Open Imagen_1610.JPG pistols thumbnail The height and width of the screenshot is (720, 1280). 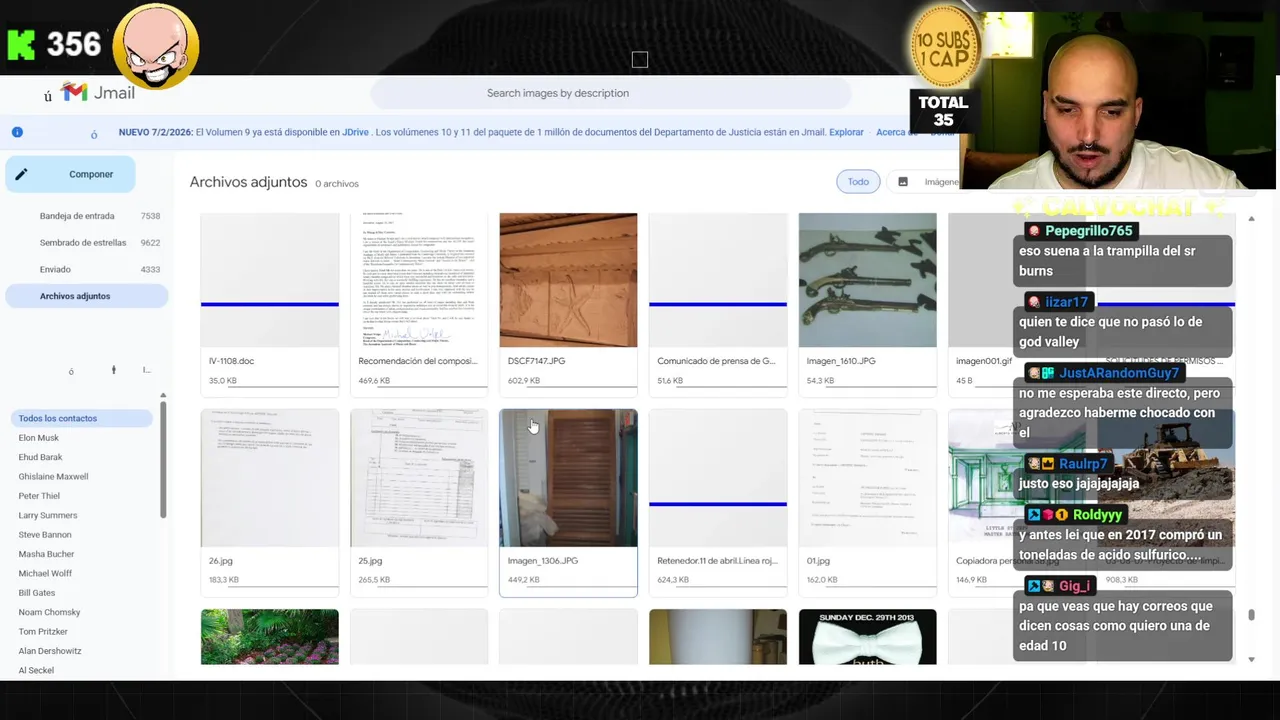point(867,280)
